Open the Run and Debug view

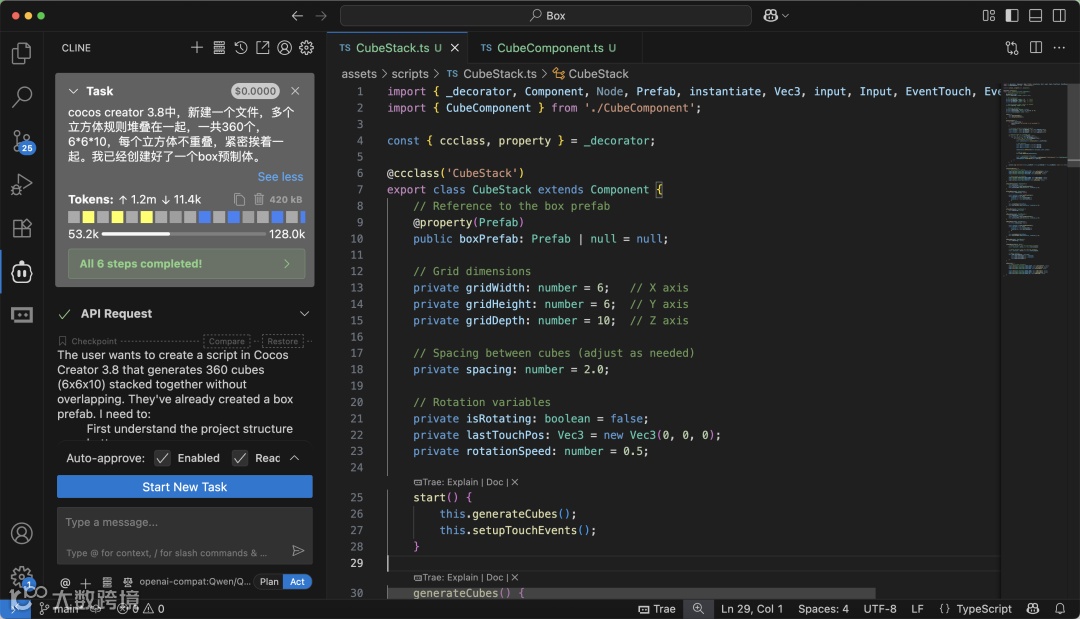[x=21, y=185]
